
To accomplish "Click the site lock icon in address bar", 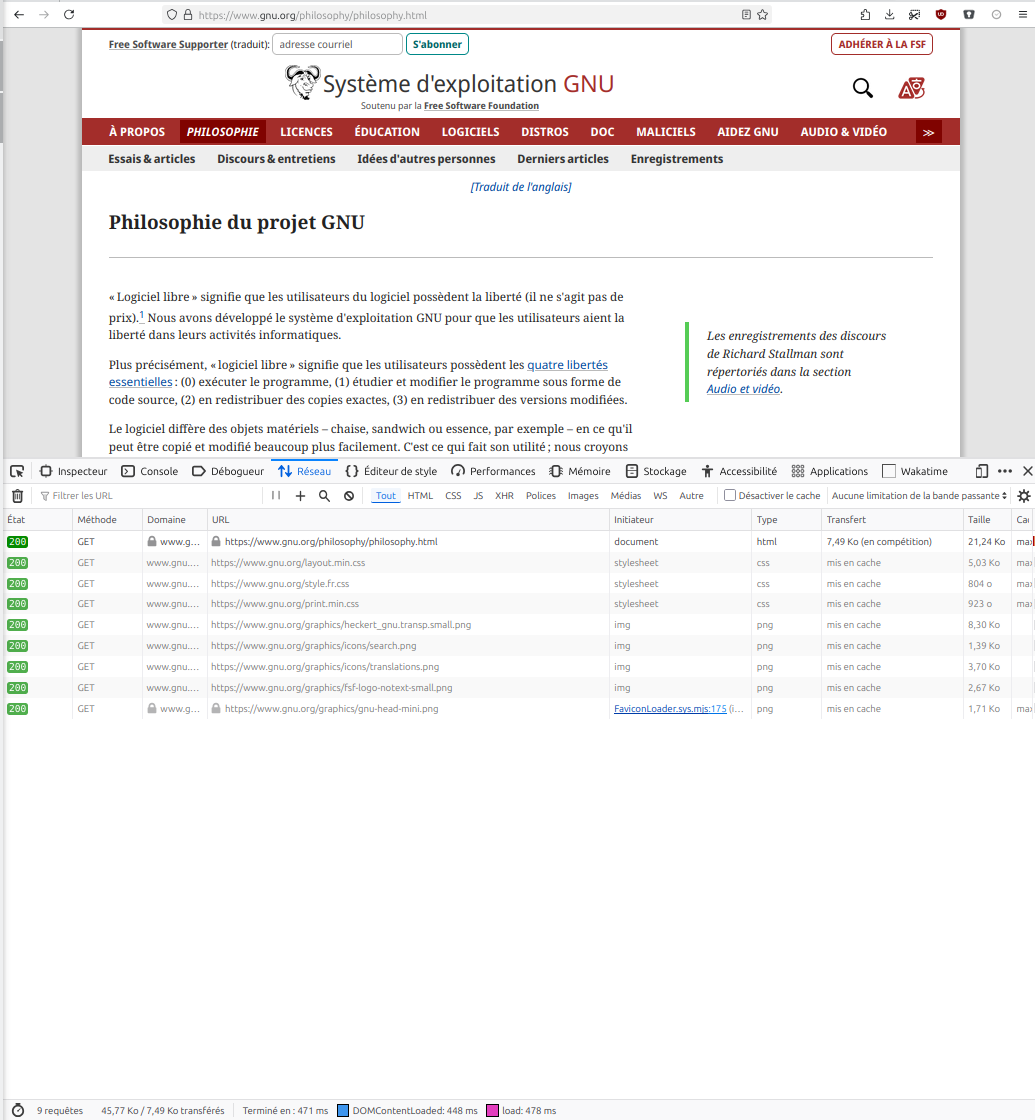I will [x=188, y=14].
